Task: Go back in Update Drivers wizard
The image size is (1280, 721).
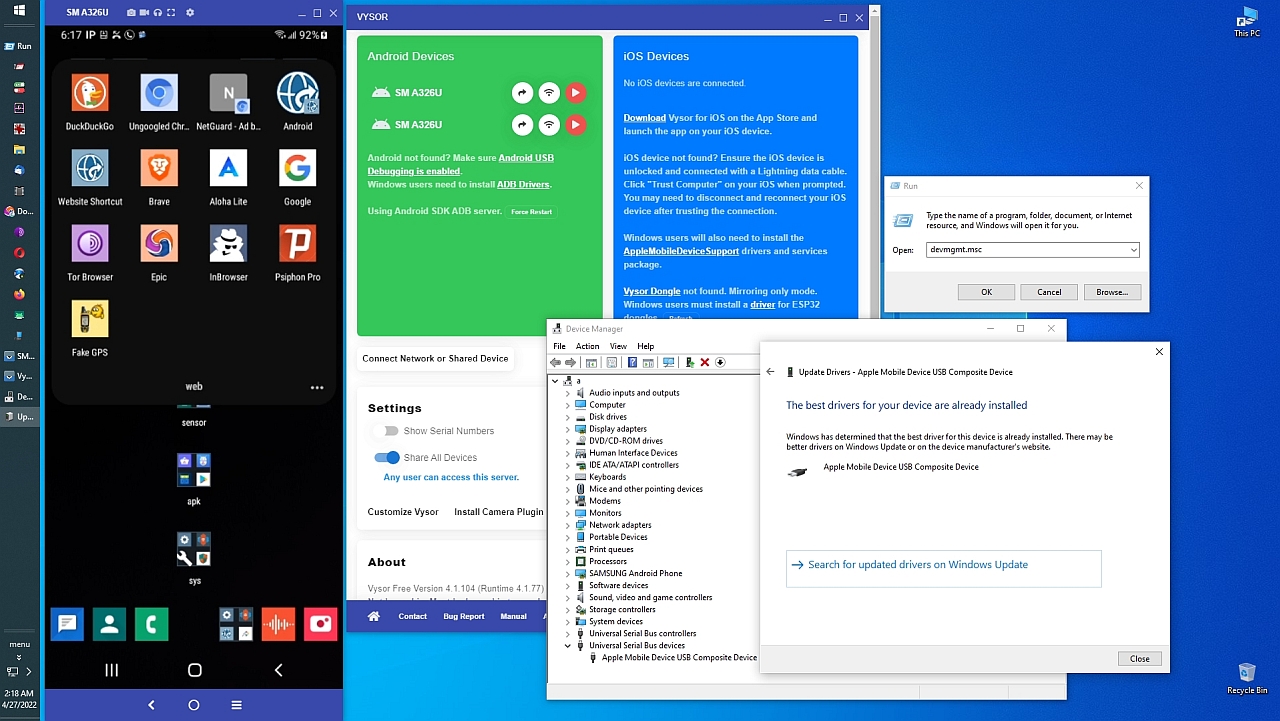Action: pyautogui.click(x=770, y=372)
